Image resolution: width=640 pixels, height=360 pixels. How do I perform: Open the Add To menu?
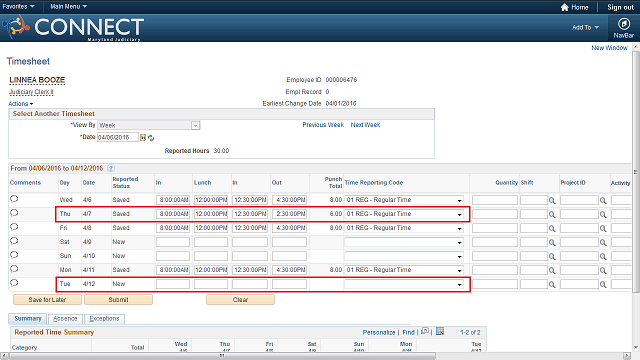(585, 27)
